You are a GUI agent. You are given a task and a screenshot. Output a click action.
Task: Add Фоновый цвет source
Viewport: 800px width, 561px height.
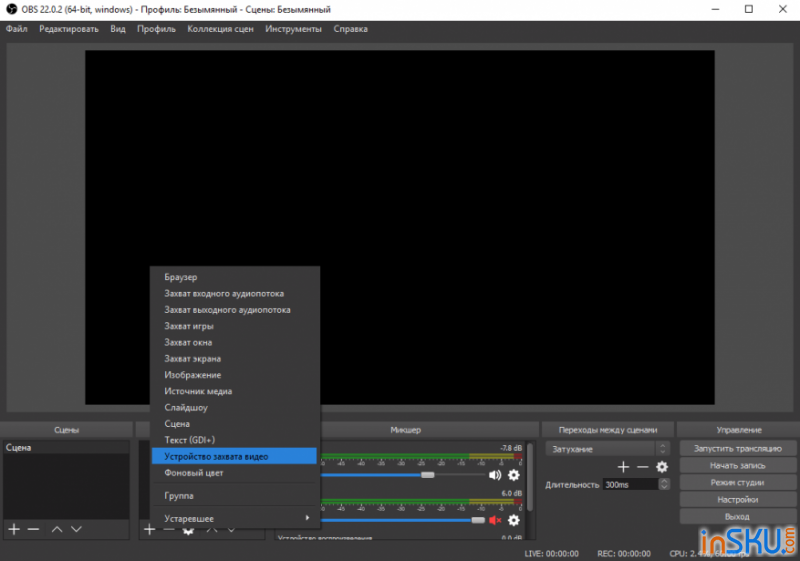[234, 473]
